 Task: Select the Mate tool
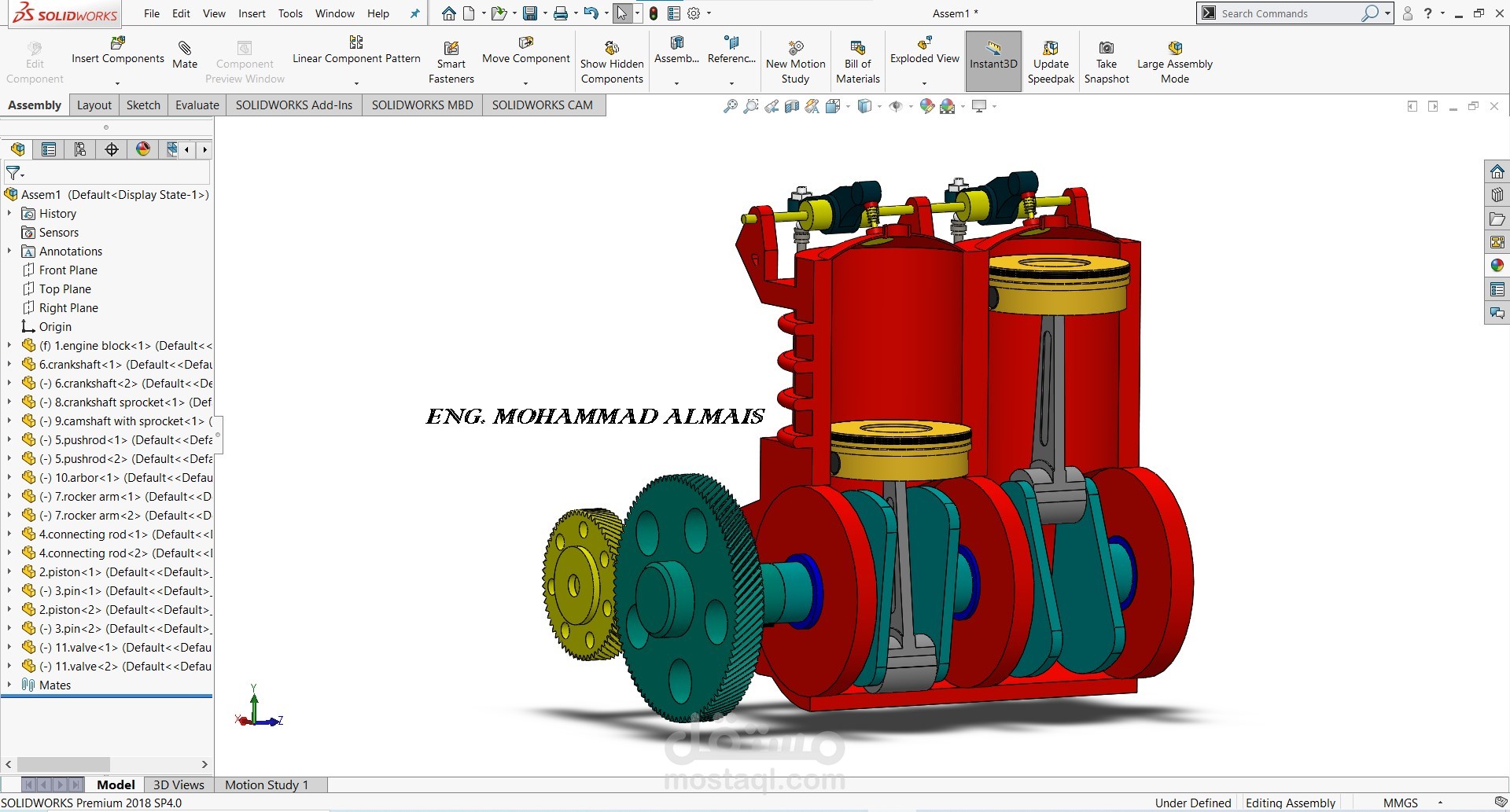[x=185, y=55]
